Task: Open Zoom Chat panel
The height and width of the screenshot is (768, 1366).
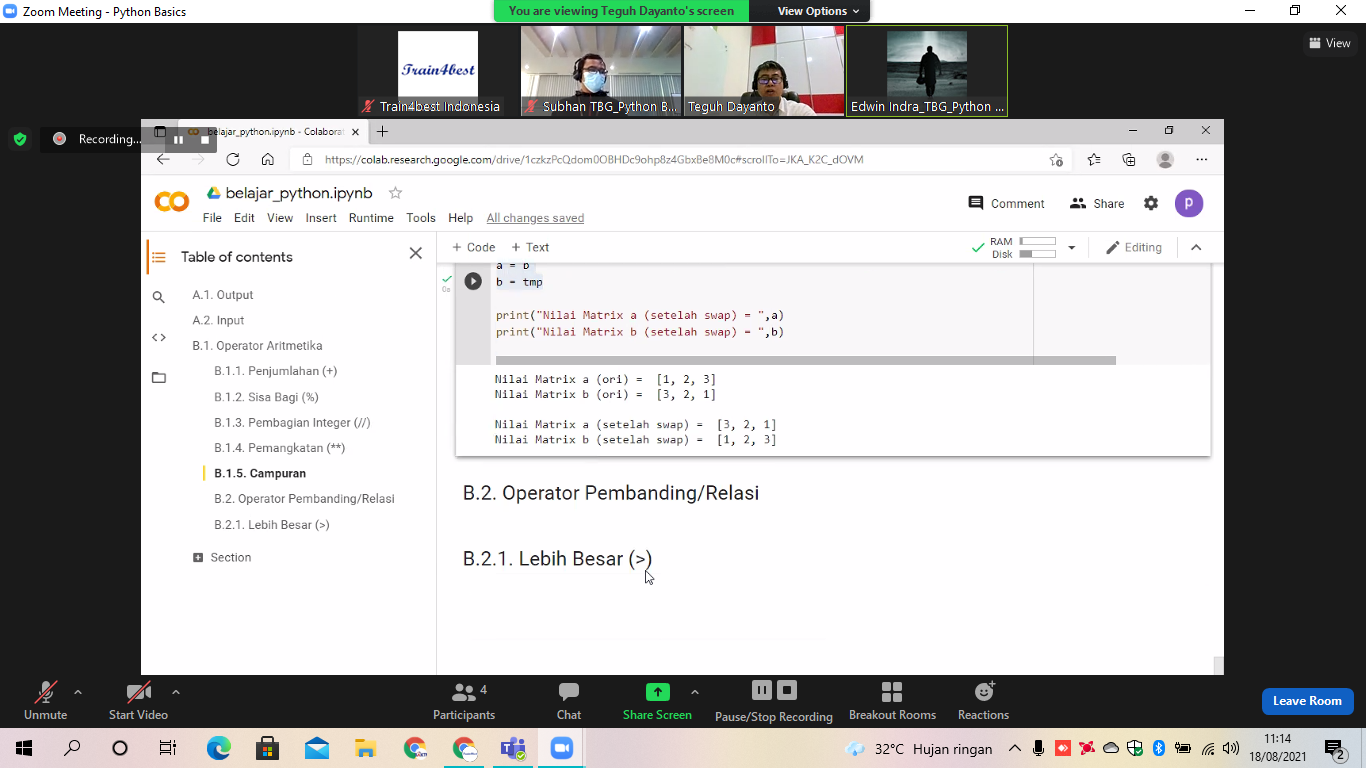Action: 568,700
